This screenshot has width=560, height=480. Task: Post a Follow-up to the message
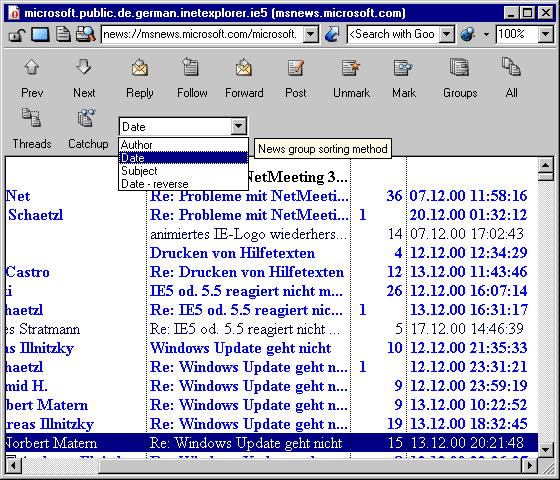point(192,78)
